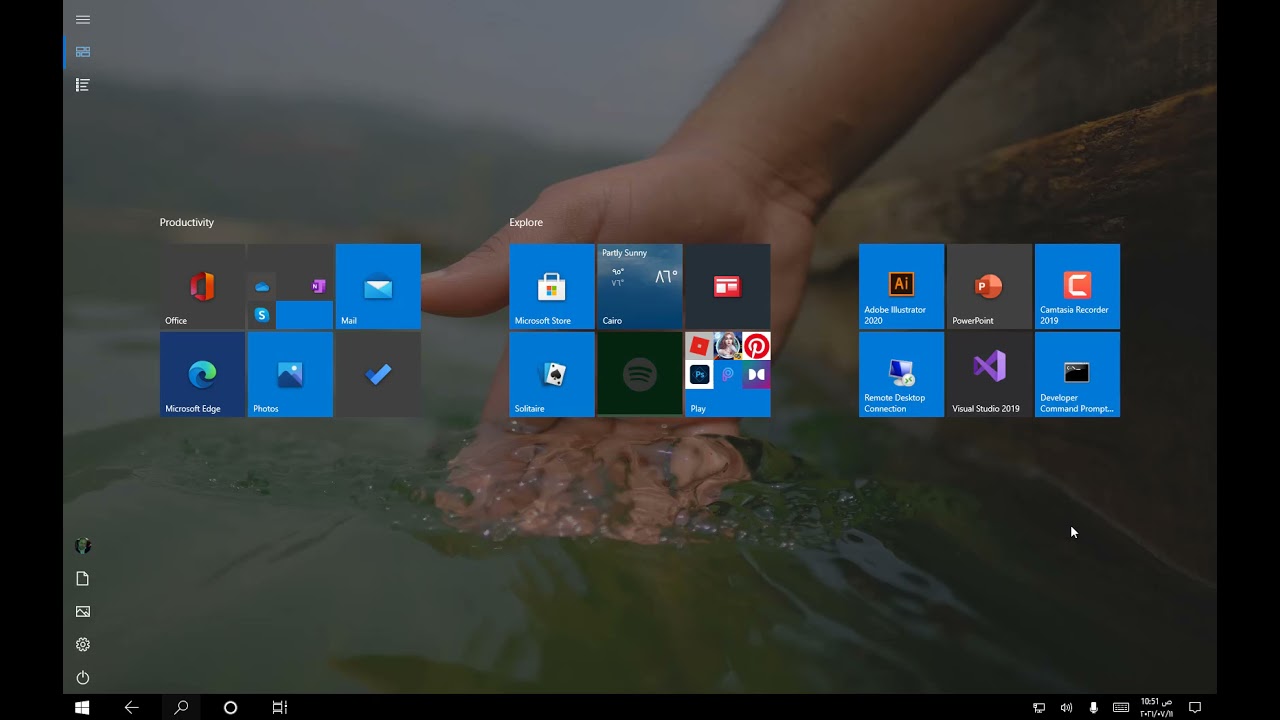Open the touch keyboard icon
The image size is (1280, 720).
[1121, 707]
